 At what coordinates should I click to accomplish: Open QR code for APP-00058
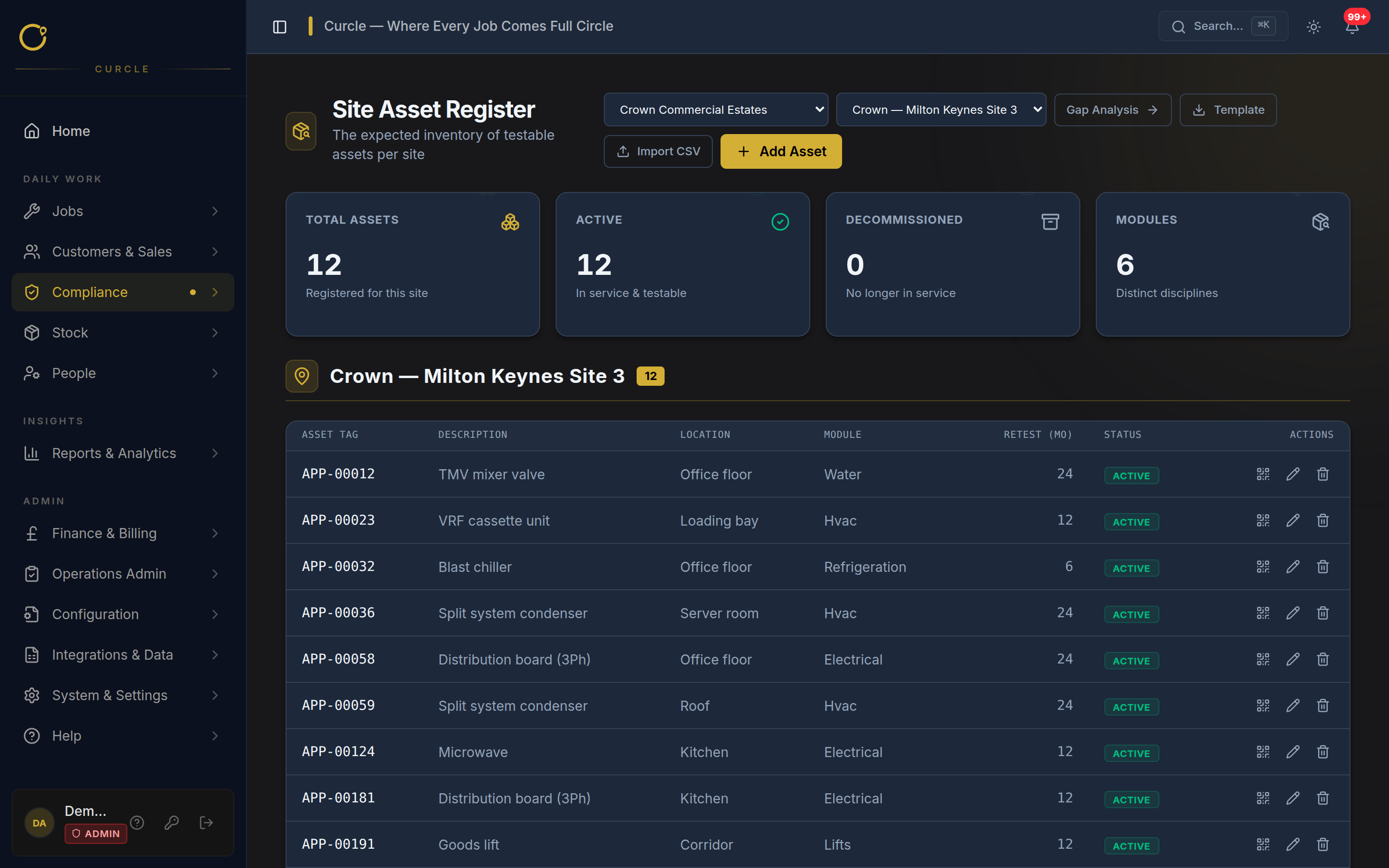pyautogui.click(x=1263, y=659)
